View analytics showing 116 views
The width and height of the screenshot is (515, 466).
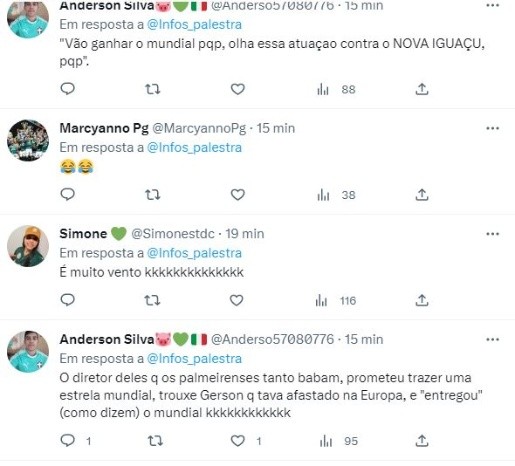pos(335,301)
